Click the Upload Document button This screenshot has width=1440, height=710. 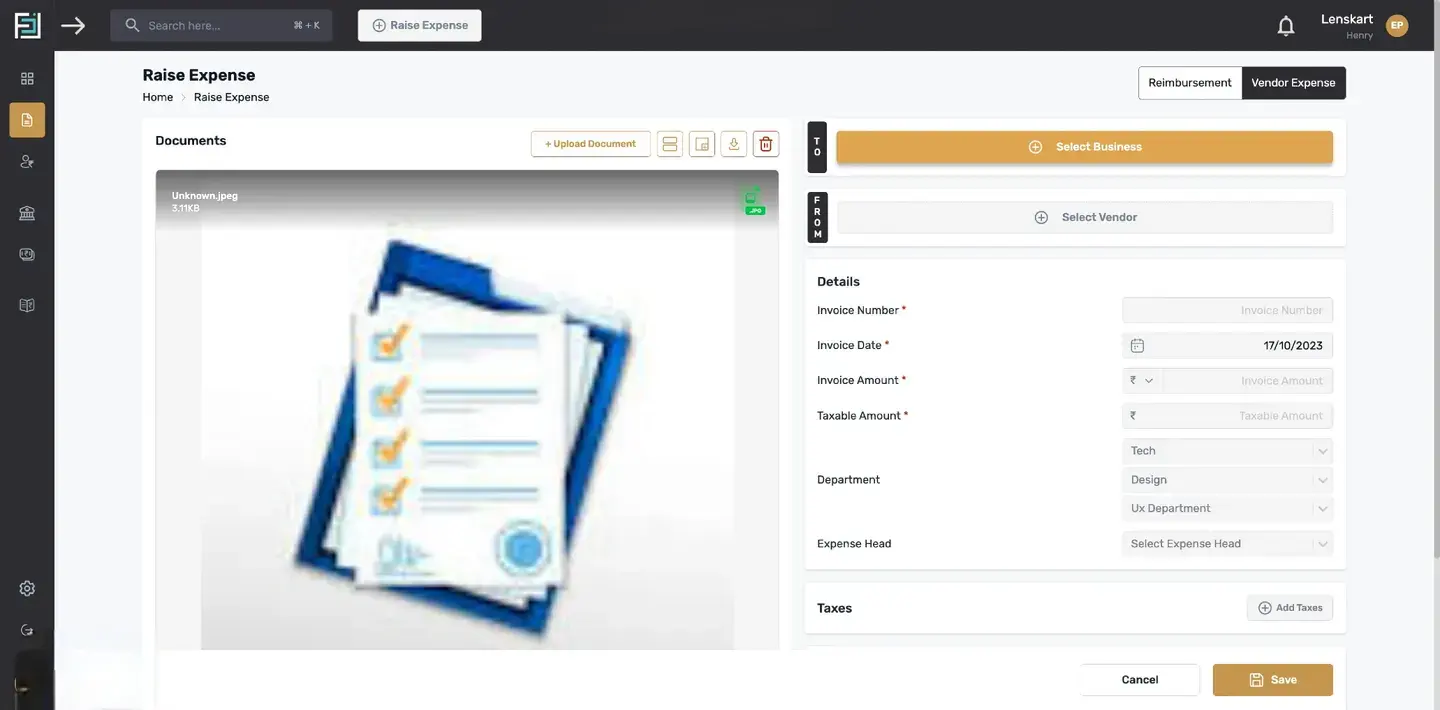(x=591, y=144)
